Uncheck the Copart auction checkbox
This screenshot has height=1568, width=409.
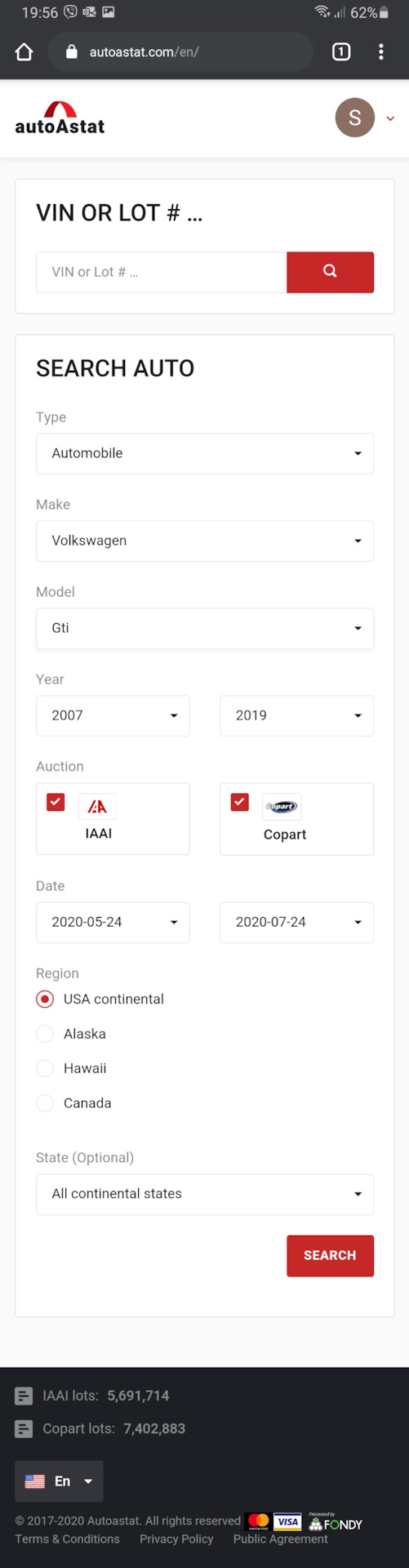point(239,802)
